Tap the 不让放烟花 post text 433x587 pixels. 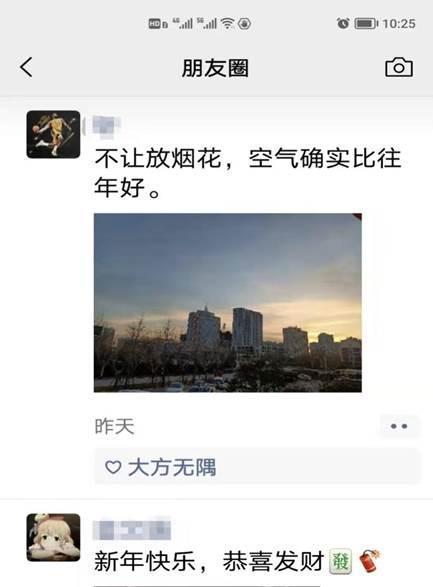coord(247,172)
